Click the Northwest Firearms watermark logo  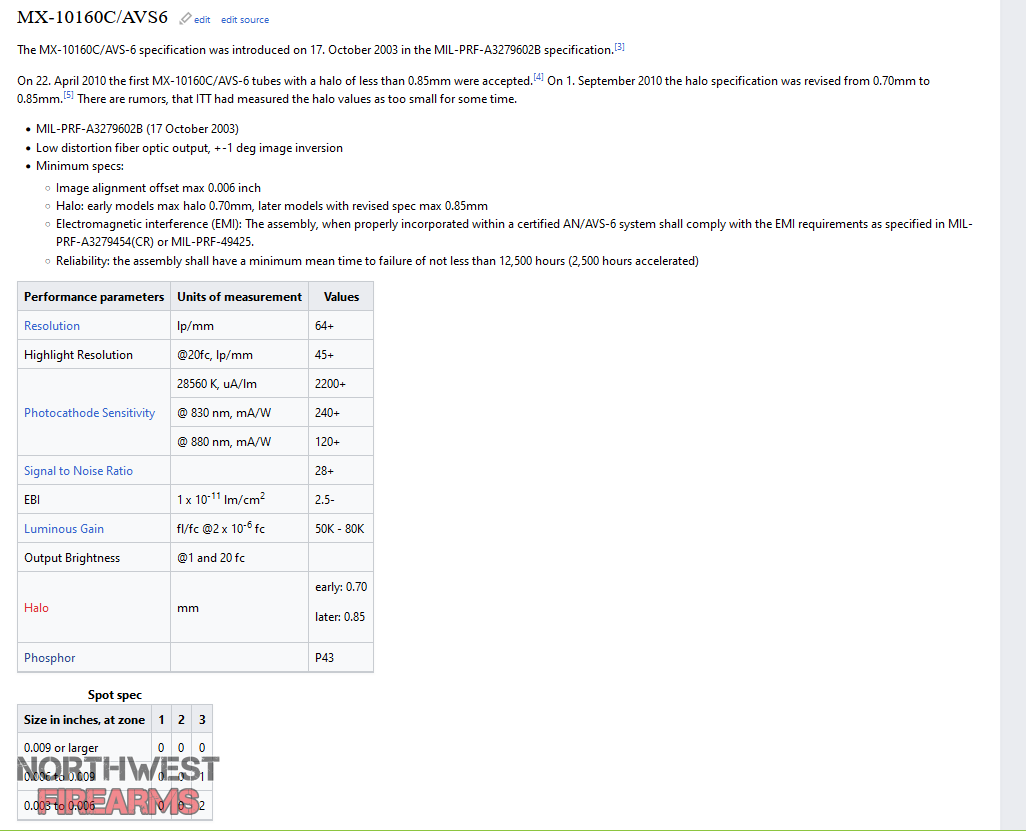click(118, 785)
